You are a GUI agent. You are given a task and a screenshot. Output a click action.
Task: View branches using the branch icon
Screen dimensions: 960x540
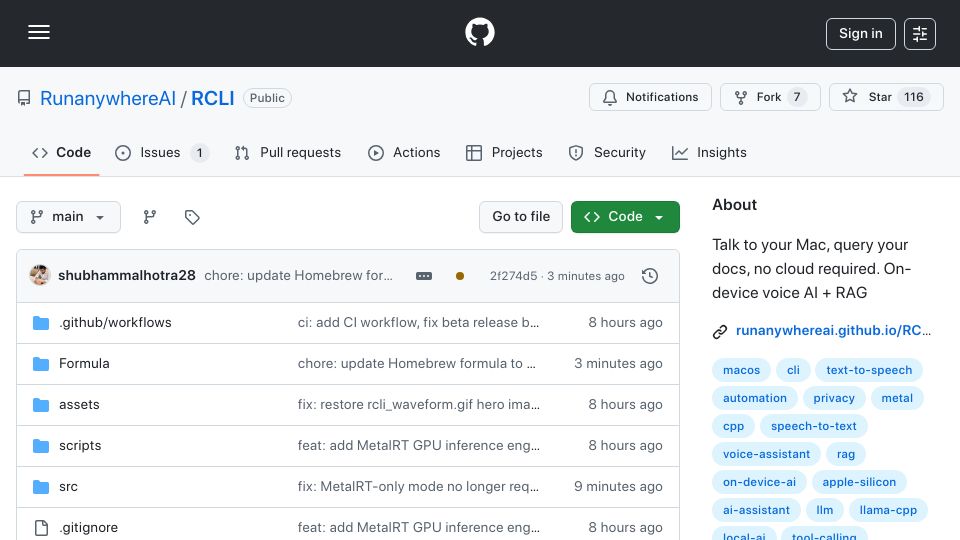(149, 217)
